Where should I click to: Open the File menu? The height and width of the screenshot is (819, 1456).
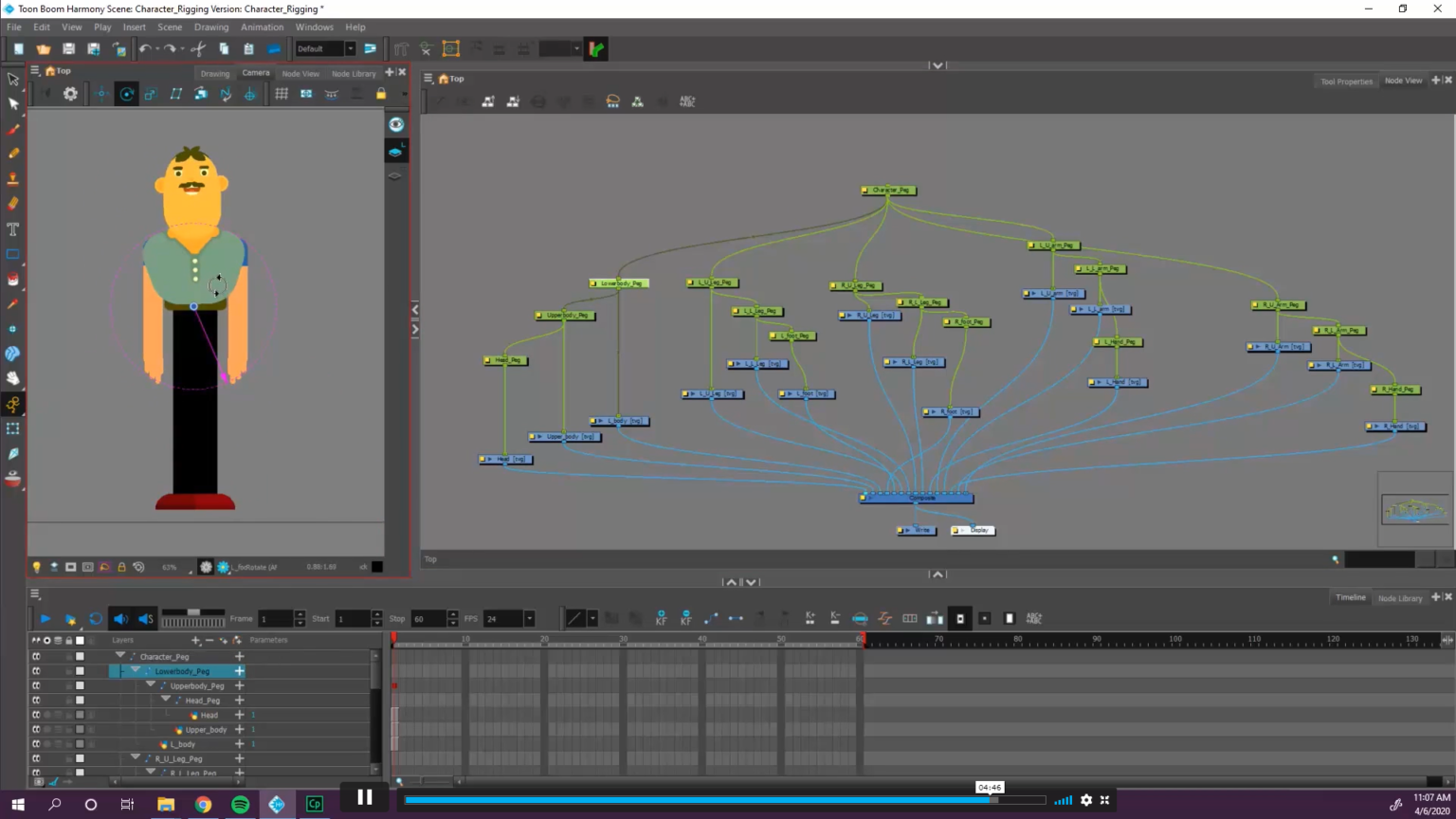pyautogui.click(x=14, y=27)
